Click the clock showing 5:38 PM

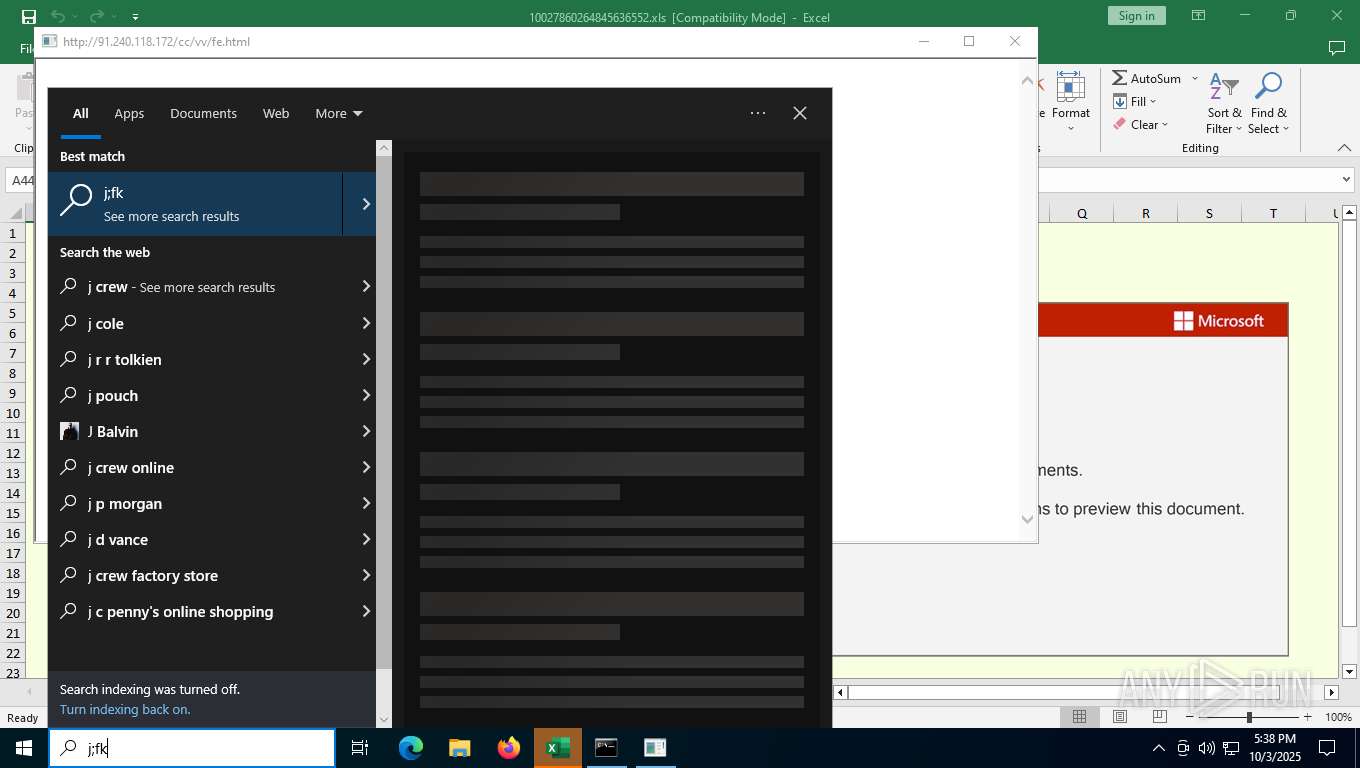click(x=1274, y=739)
